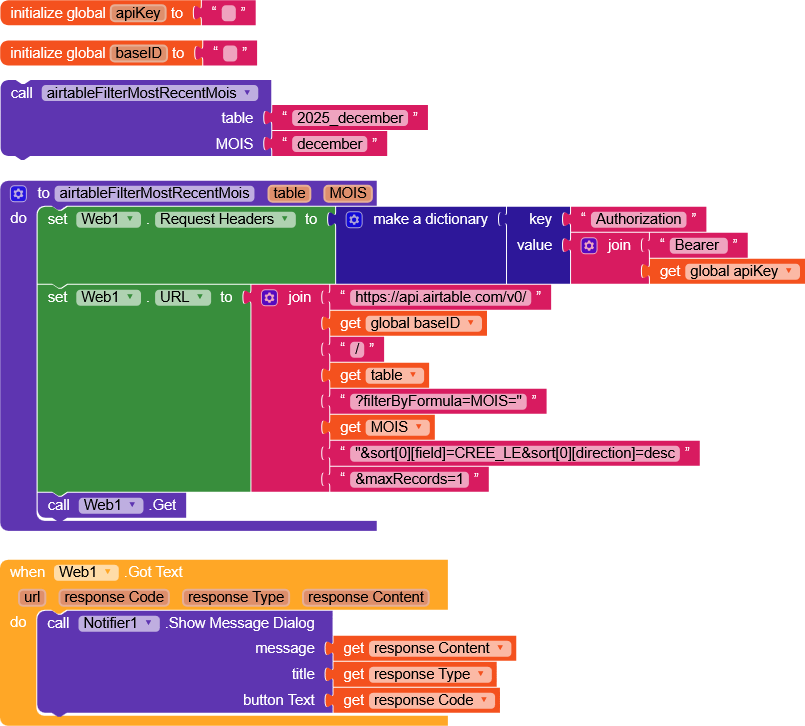This screenshot has height=726, width=805.
Task: Click the key label in dictionary pair
Action: (540, 219)
